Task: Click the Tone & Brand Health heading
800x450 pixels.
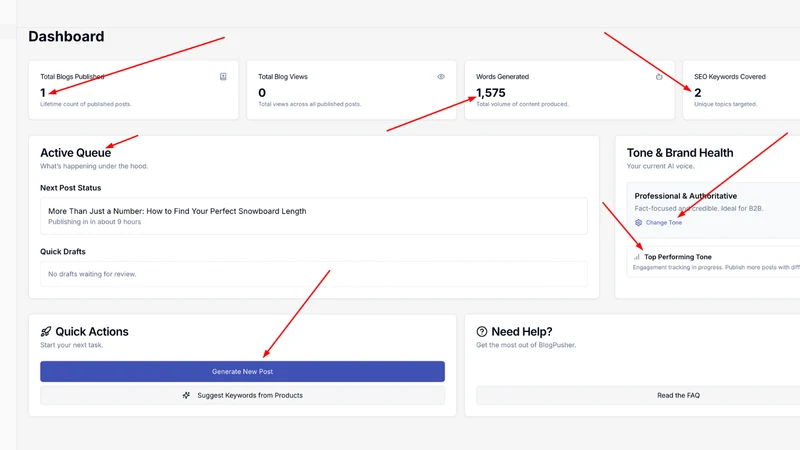Action: [680, 153]
